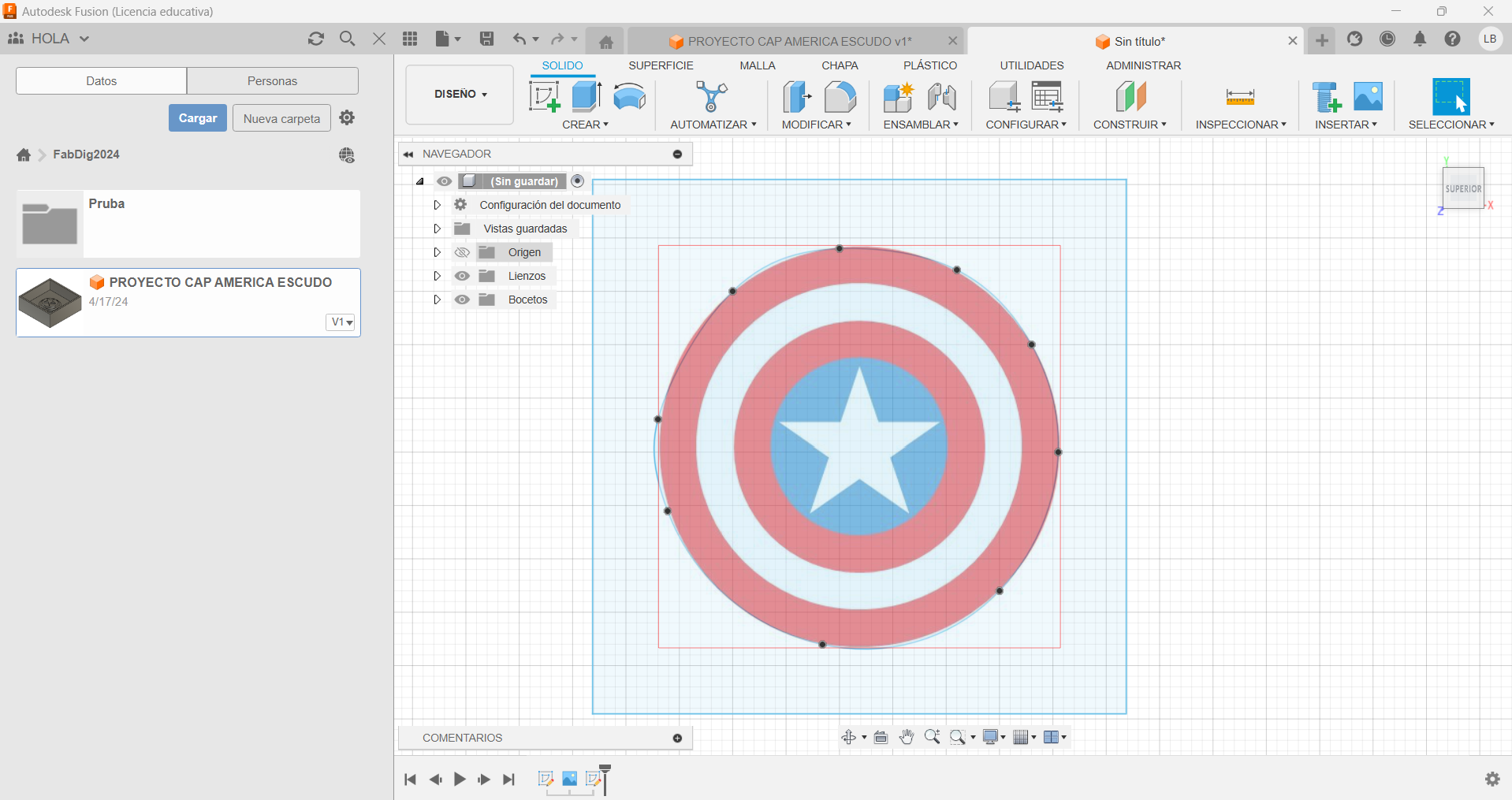The height and width of the screenshot is (800, 1512).
Task: Add a new design tab with plus
Action: point(1322,40)
